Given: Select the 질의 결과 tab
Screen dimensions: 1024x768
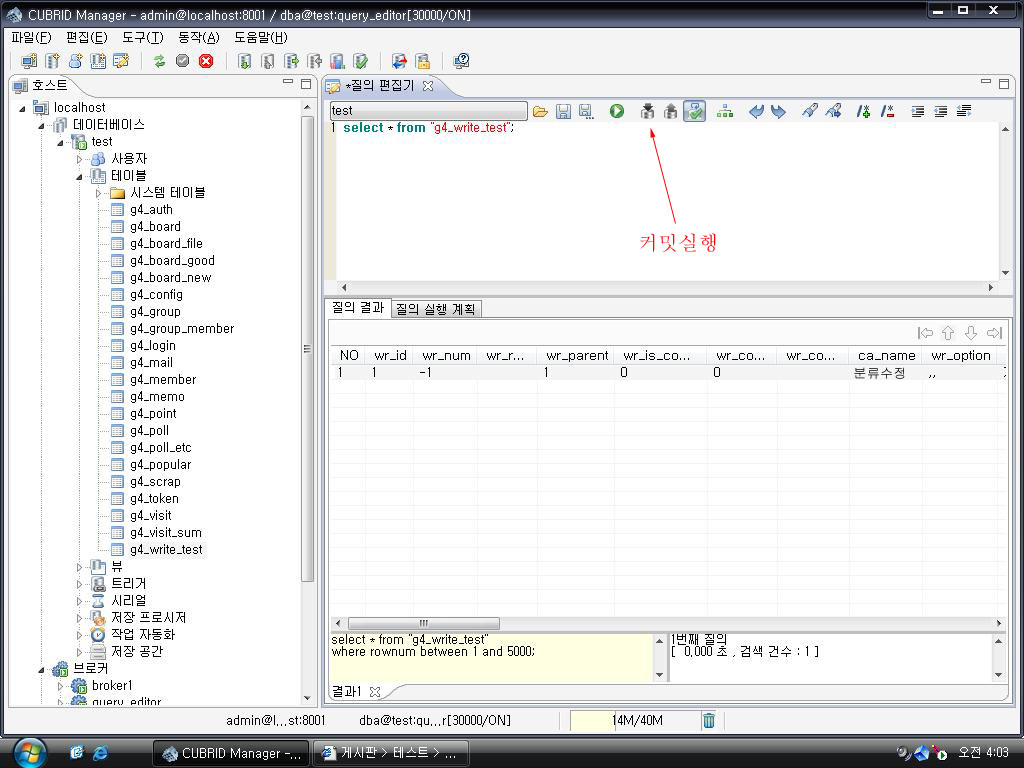Looking at the screenshot, I should point(358,308).
